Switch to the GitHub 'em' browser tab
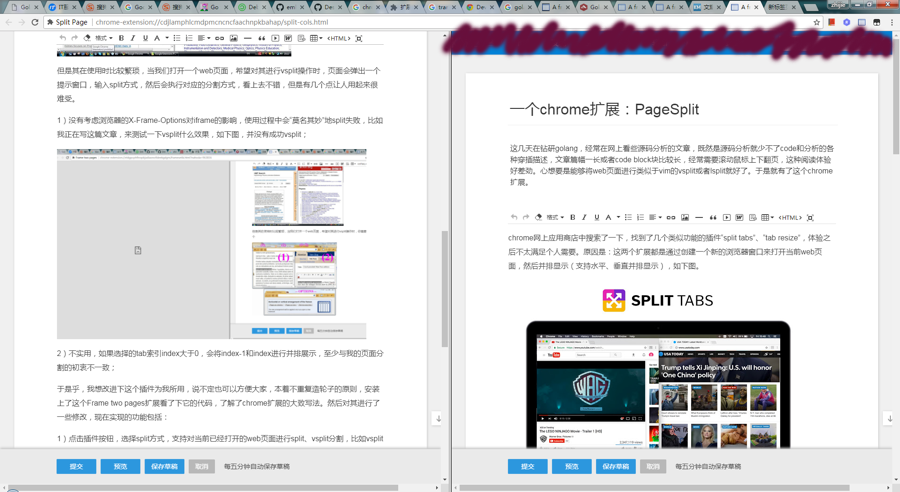The image size is (900, 492). tap(289, 7)
